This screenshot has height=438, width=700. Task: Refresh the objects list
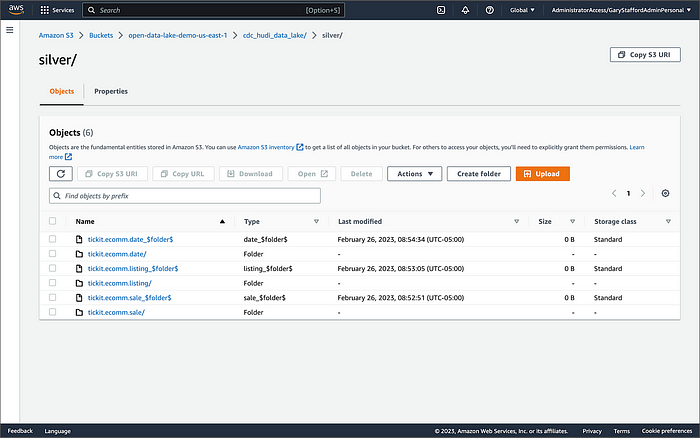pyautogui.click(x=61, y=174)
